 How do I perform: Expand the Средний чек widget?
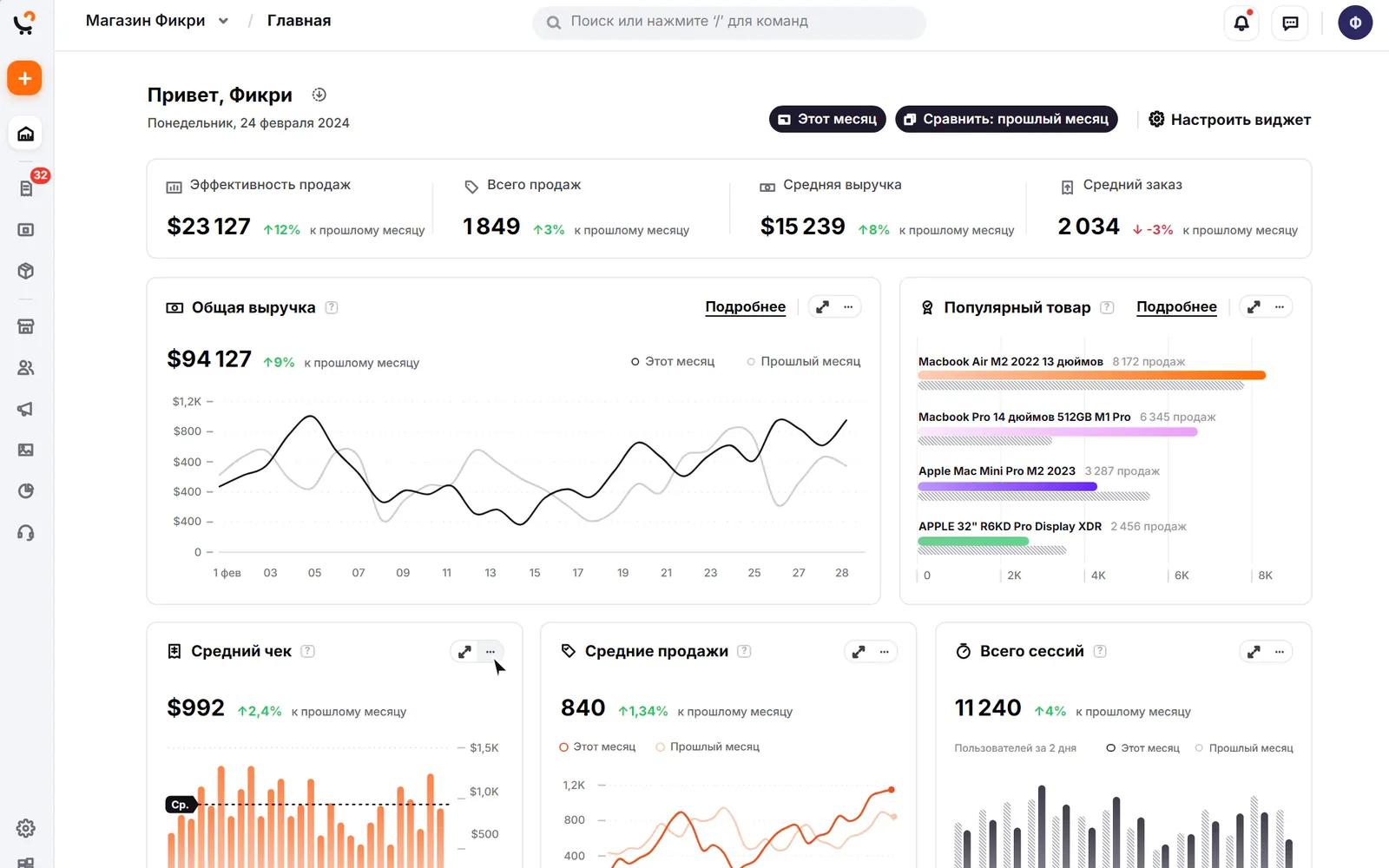pos(464,651)
